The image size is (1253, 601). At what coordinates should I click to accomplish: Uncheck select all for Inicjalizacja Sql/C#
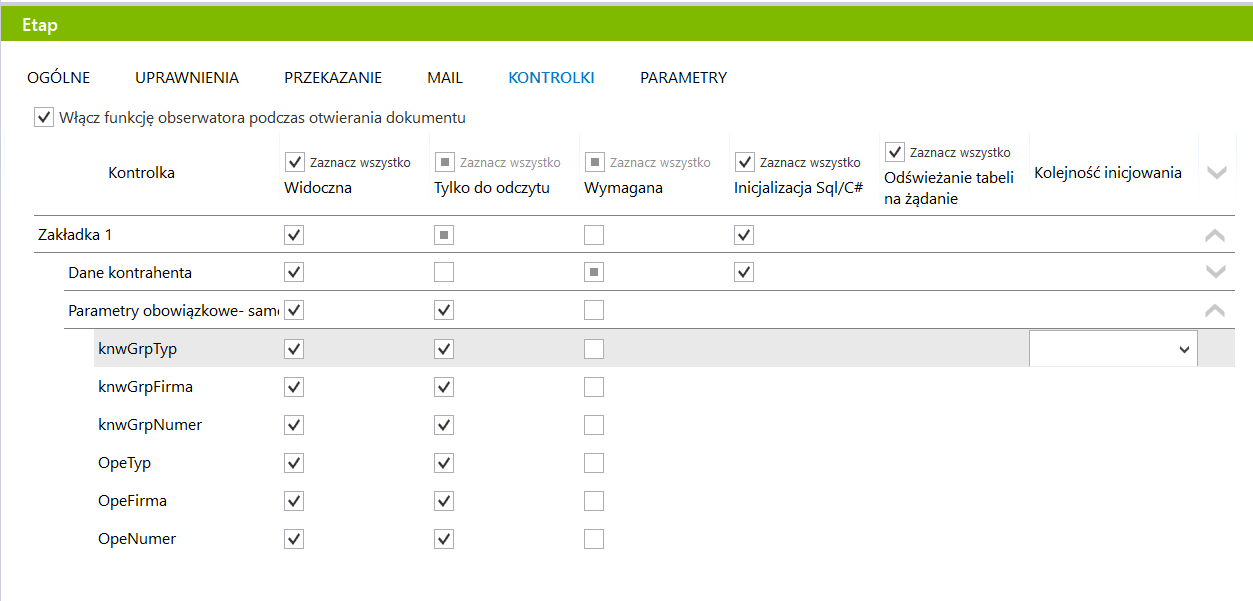coord(744,162)
